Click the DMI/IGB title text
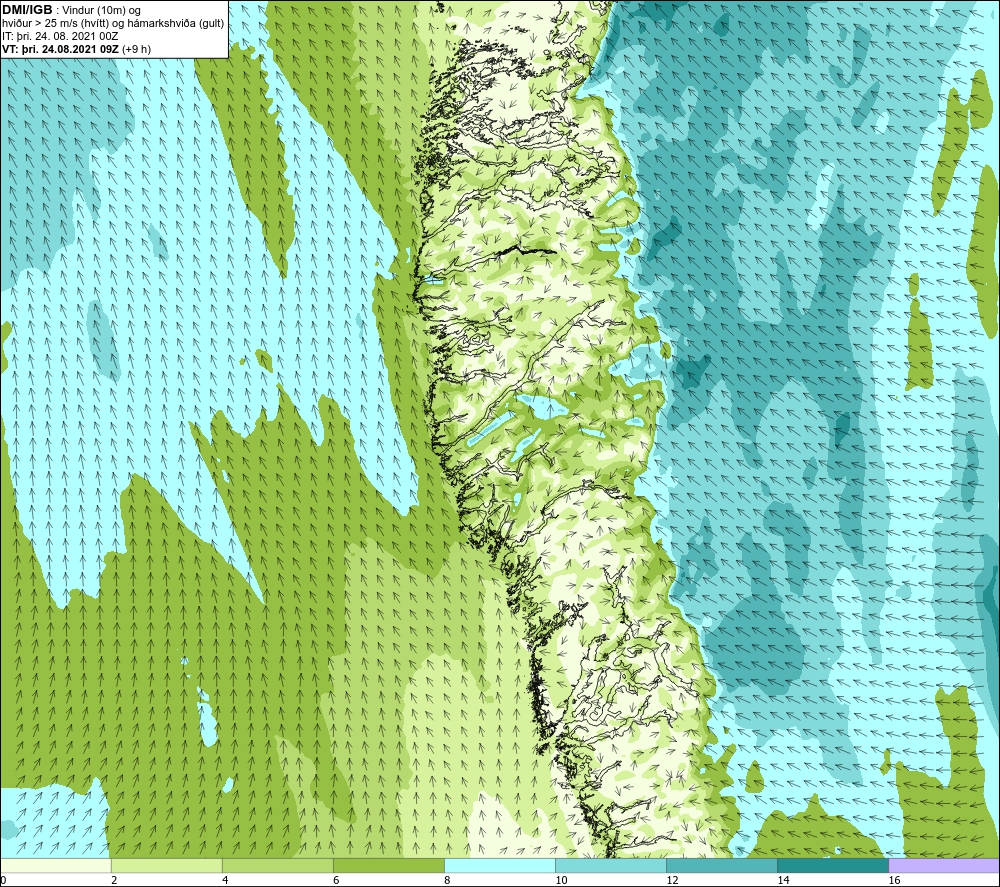The width and height of the screenshot is (1000, 887). pos(27,10)
